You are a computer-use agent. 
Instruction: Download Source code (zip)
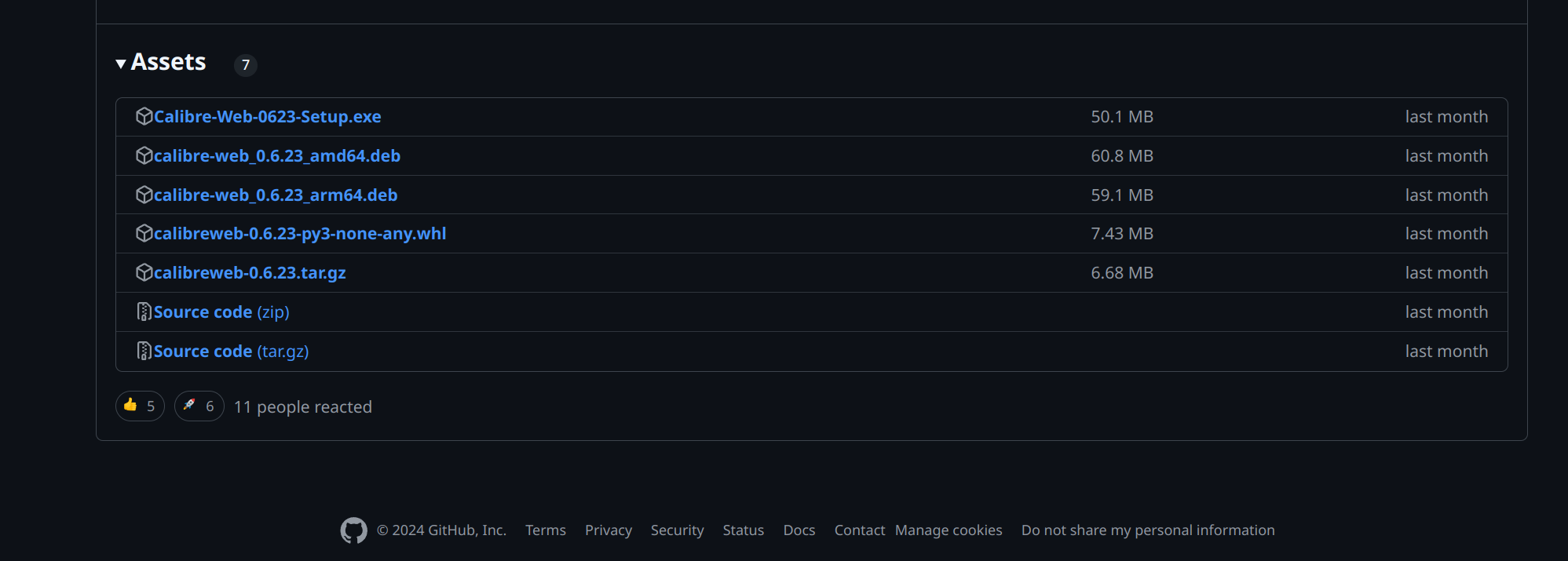click(x=221, y=312)
